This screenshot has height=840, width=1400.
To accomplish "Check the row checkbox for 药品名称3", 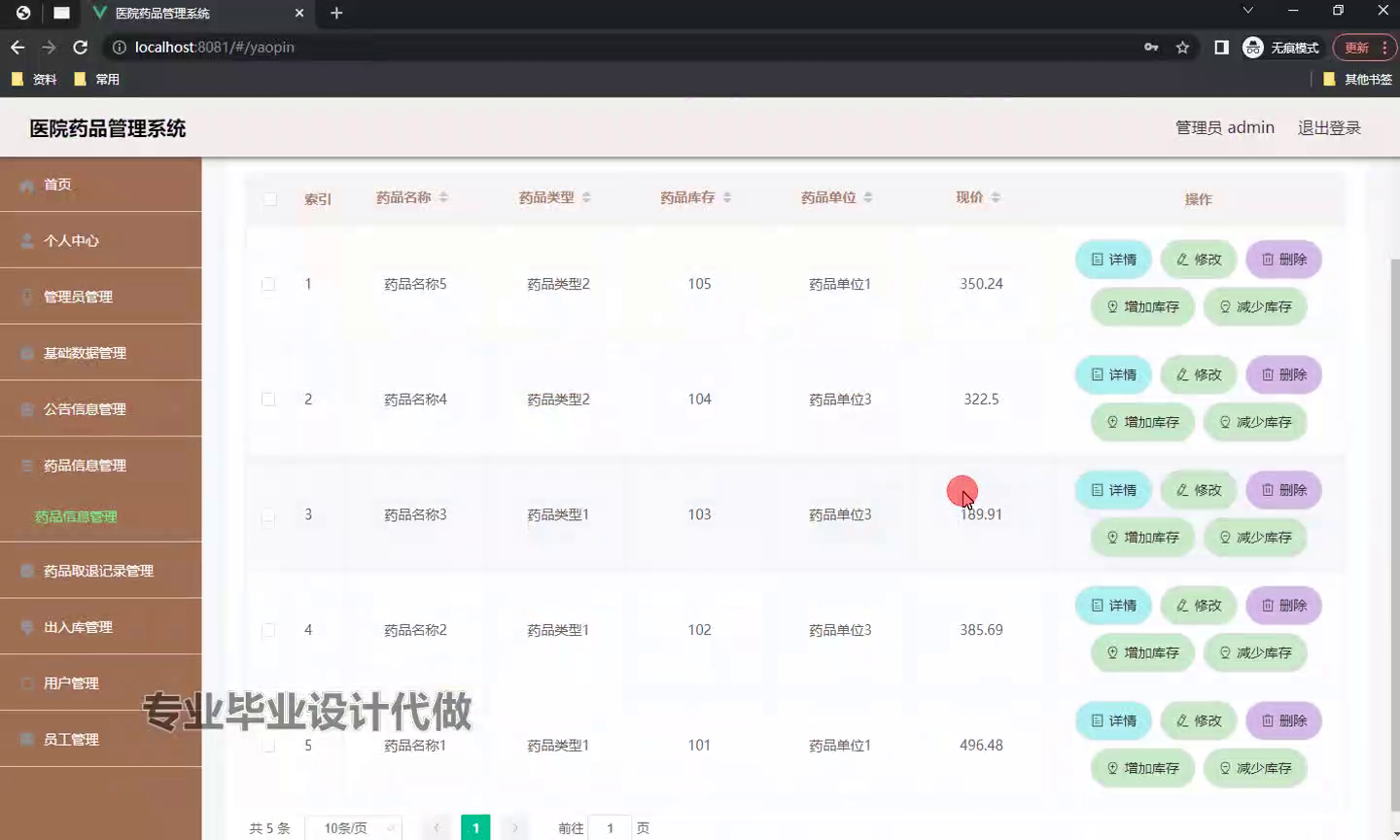I will (x=268, y=515).
